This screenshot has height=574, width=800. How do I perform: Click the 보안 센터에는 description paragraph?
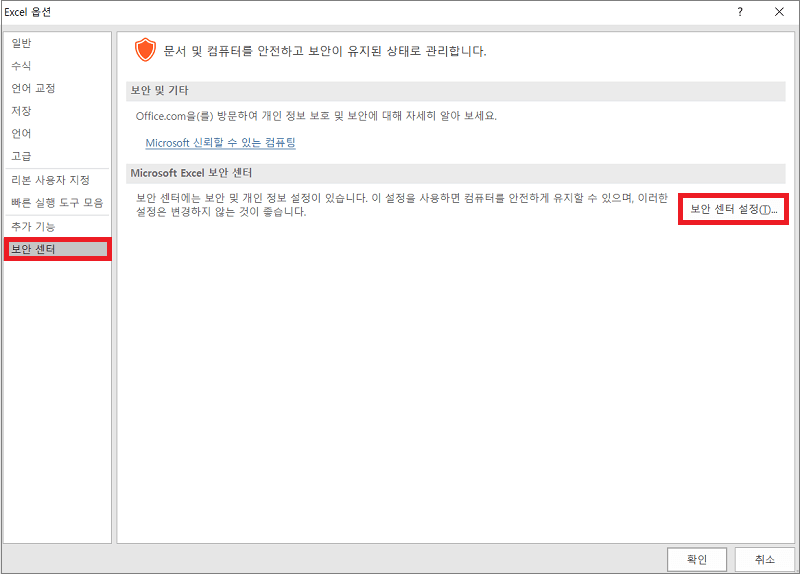point(402,205)
